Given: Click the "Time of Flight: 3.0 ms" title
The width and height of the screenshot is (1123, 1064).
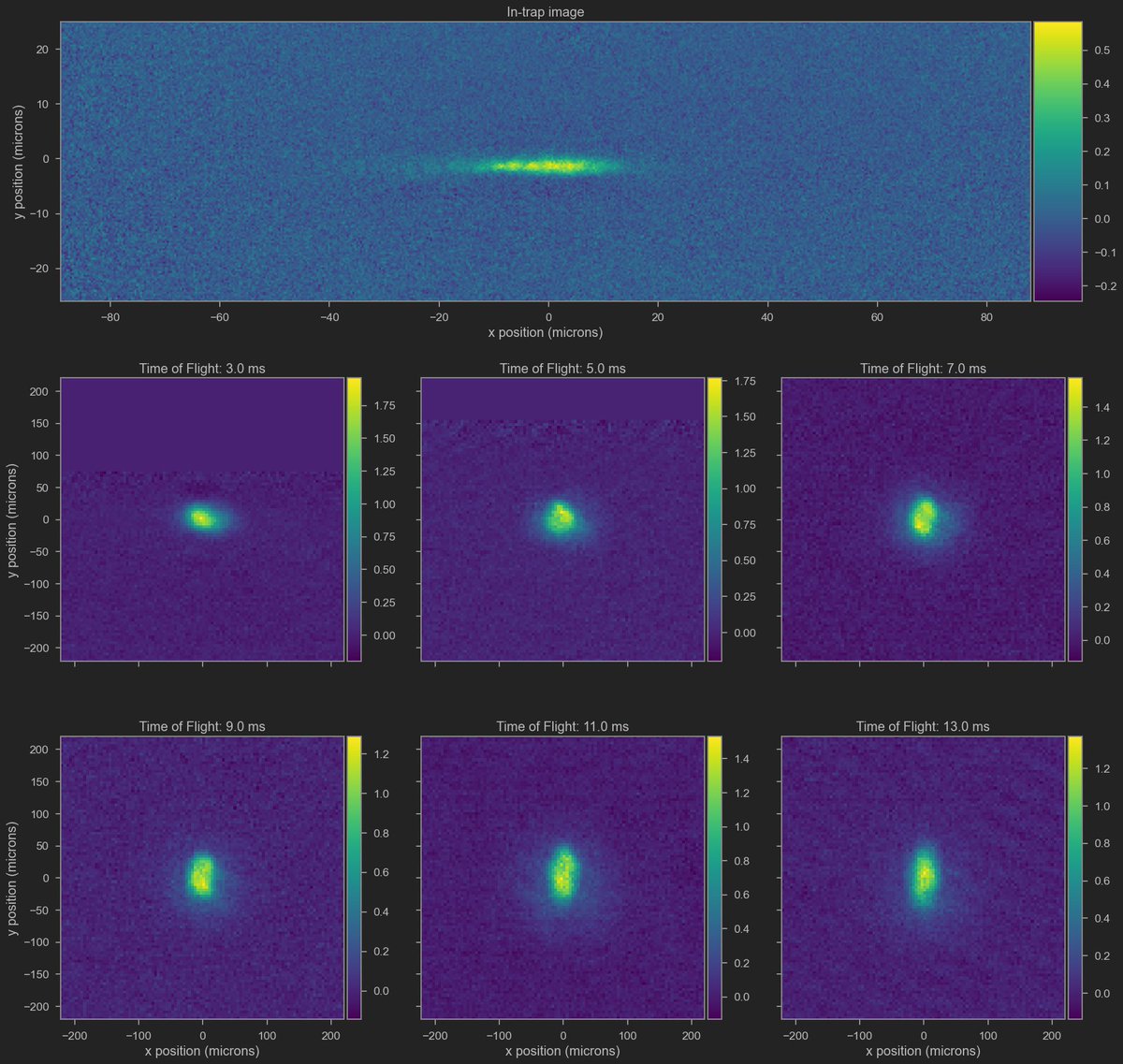Looking at the screenshot, I should pos(202,369).
